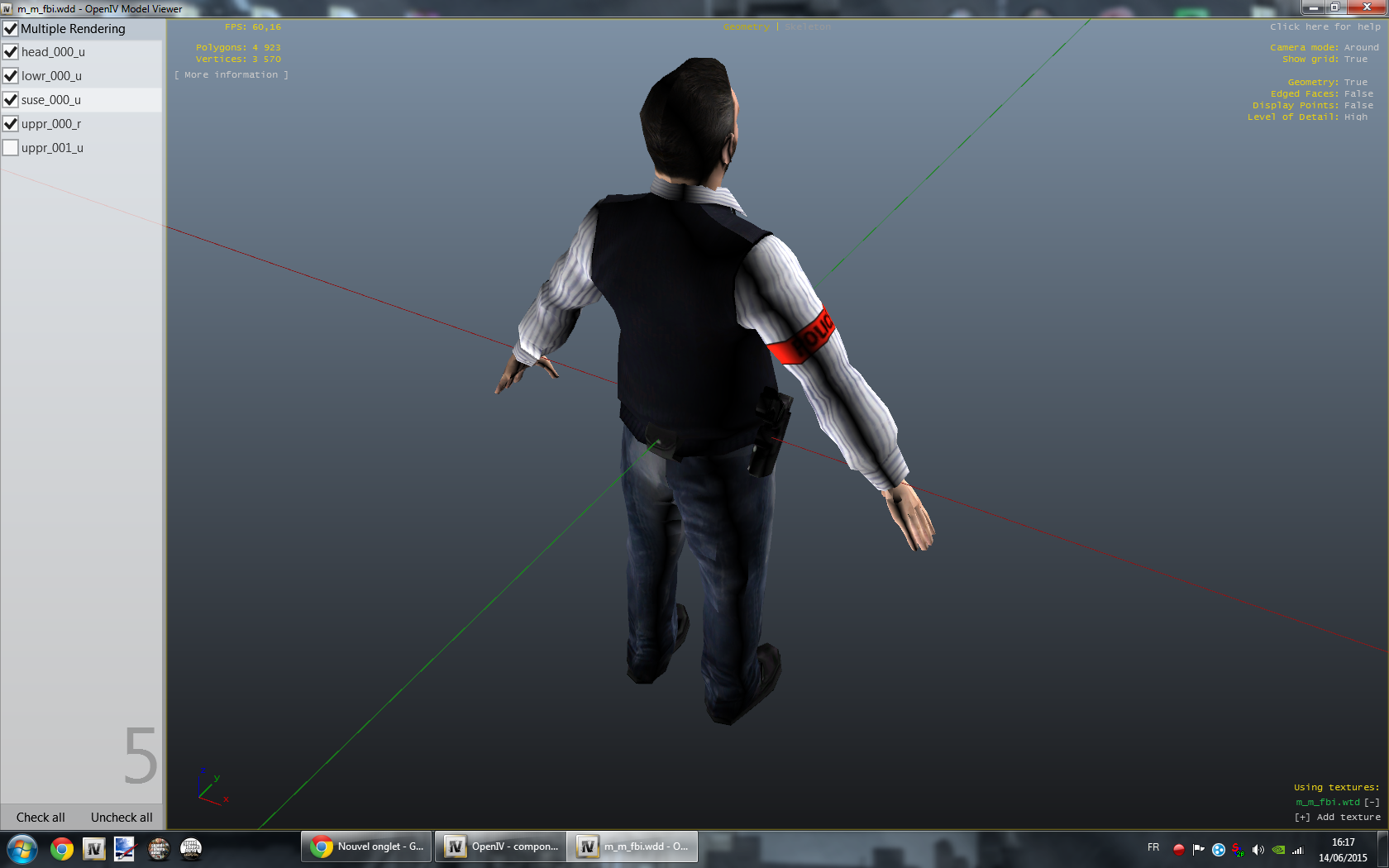Uncheck the head_000_u component

tap(11, 51)
